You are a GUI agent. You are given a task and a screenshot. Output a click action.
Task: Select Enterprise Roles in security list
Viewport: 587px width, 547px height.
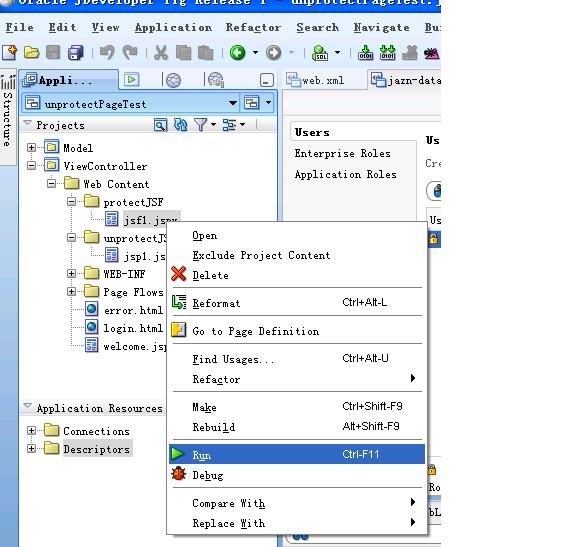coord(343,154)
